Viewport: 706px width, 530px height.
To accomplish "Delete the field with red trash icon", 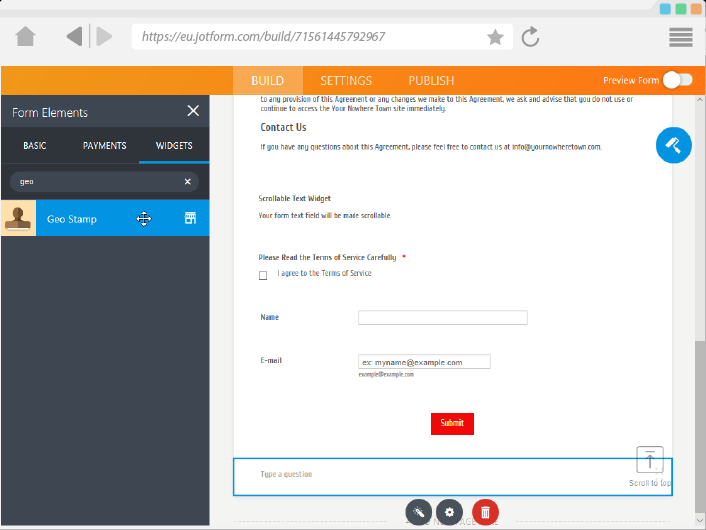I will [485, 512].
